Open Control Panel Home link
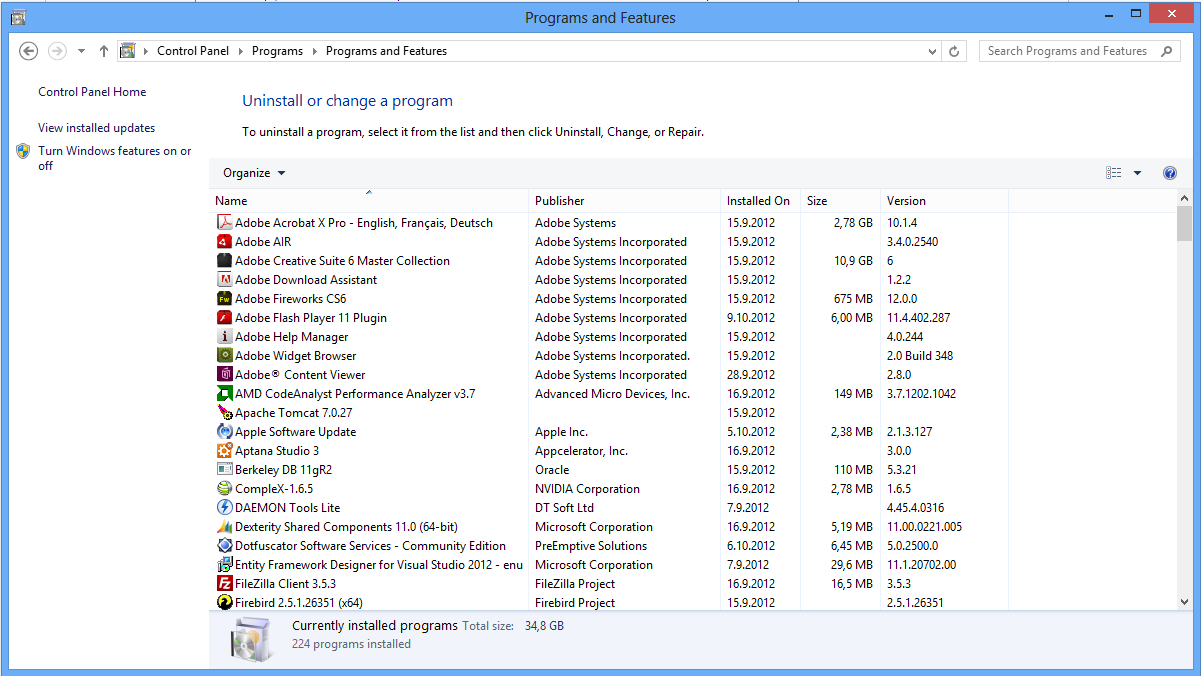This screenshot has width=1201, height=676. [x=92, y=92]
